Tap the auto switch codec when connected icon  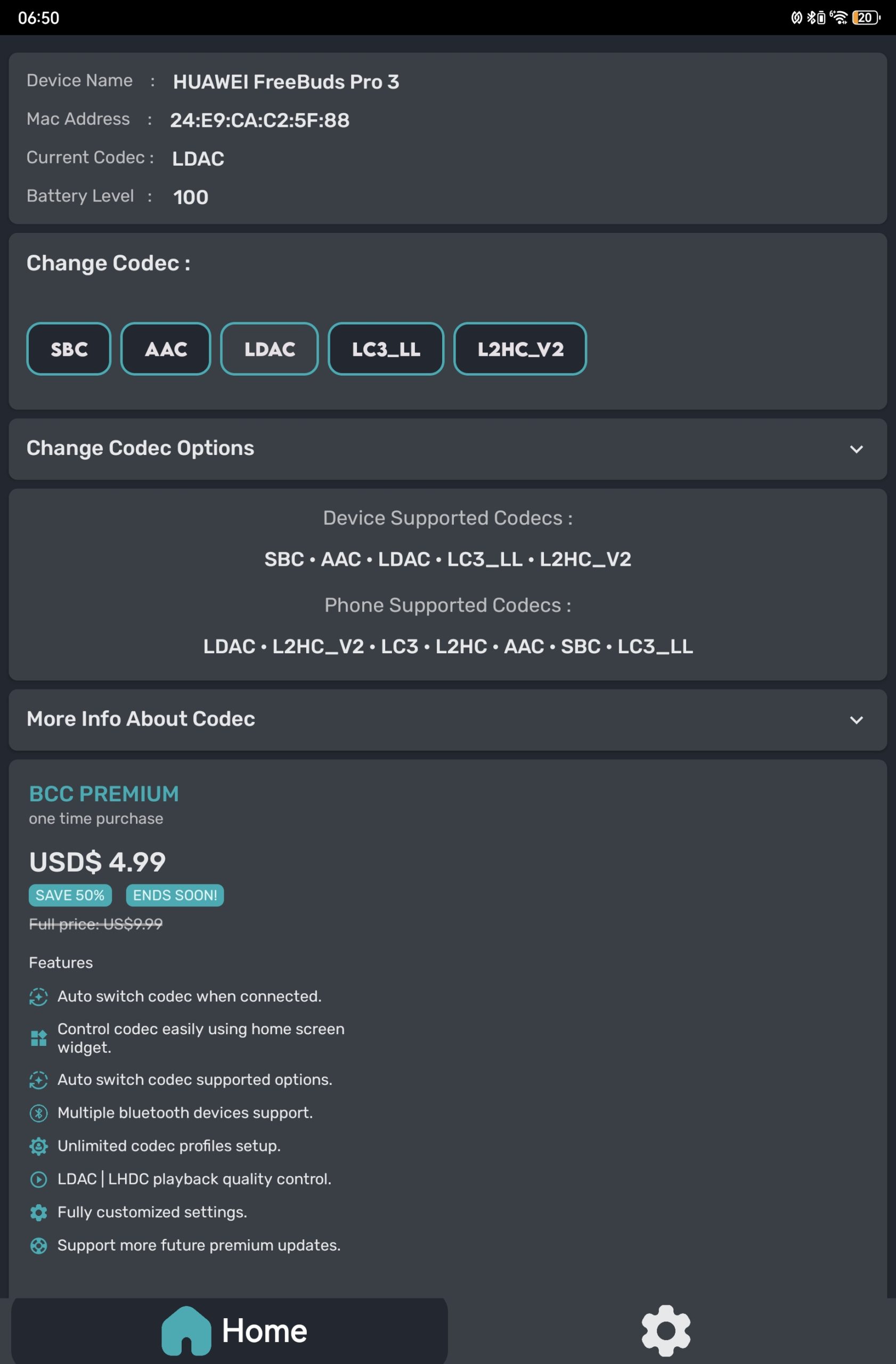(x=38, y=997)
